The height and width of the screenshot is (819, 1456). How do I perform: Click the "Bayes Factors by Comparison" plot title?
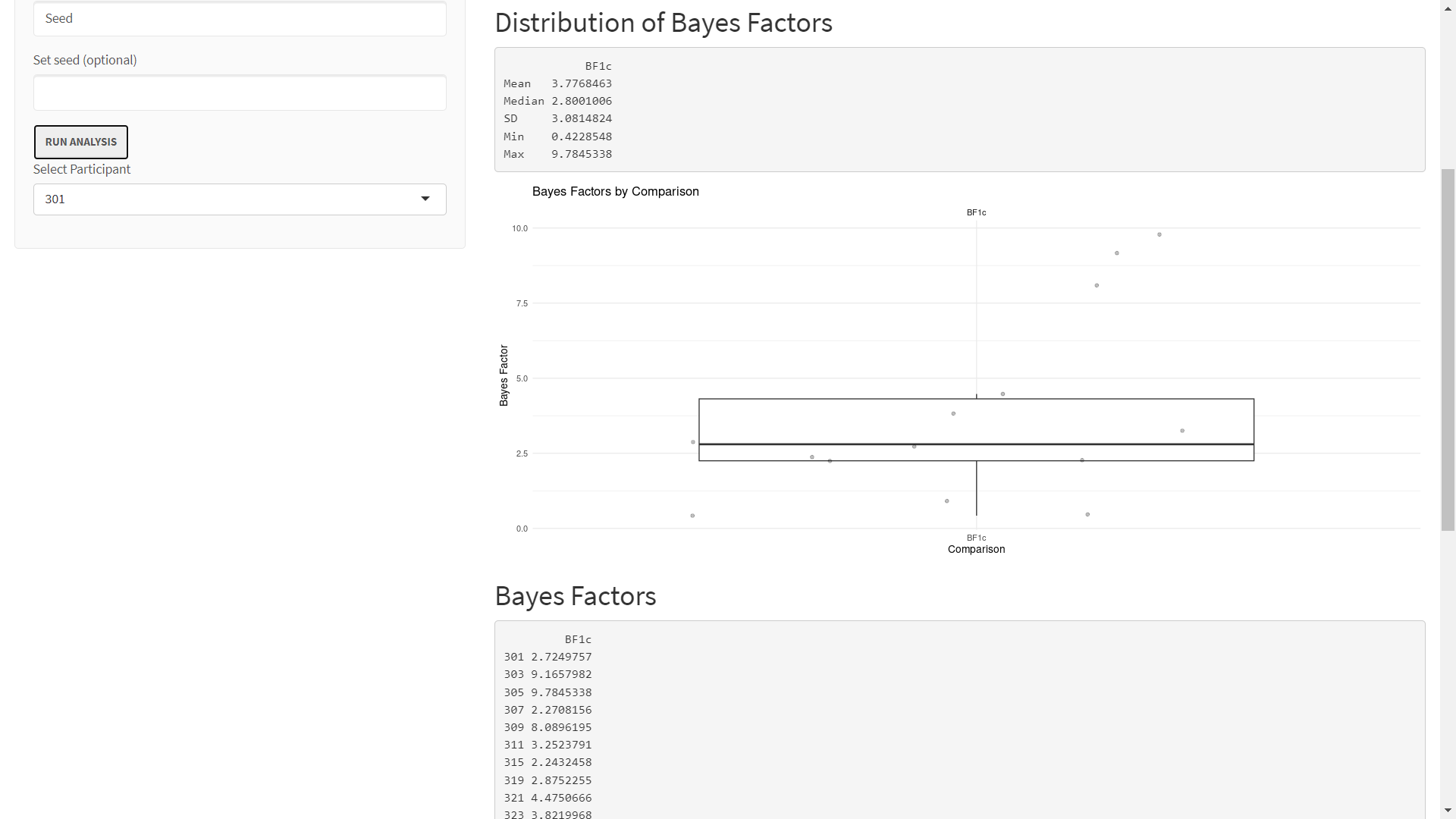tap(616, 192)
